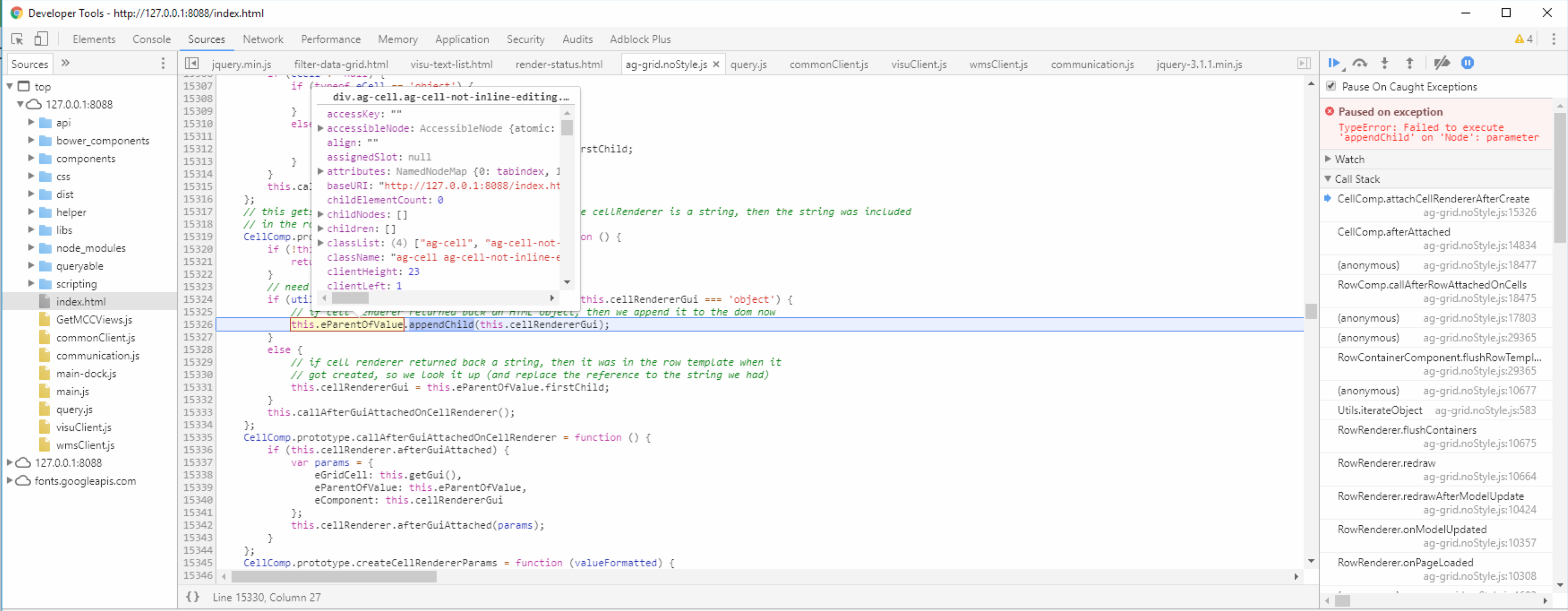The image size is (1568, 611).
Task: Click the inspect element picker icon
Action: [x=17, y=39]
